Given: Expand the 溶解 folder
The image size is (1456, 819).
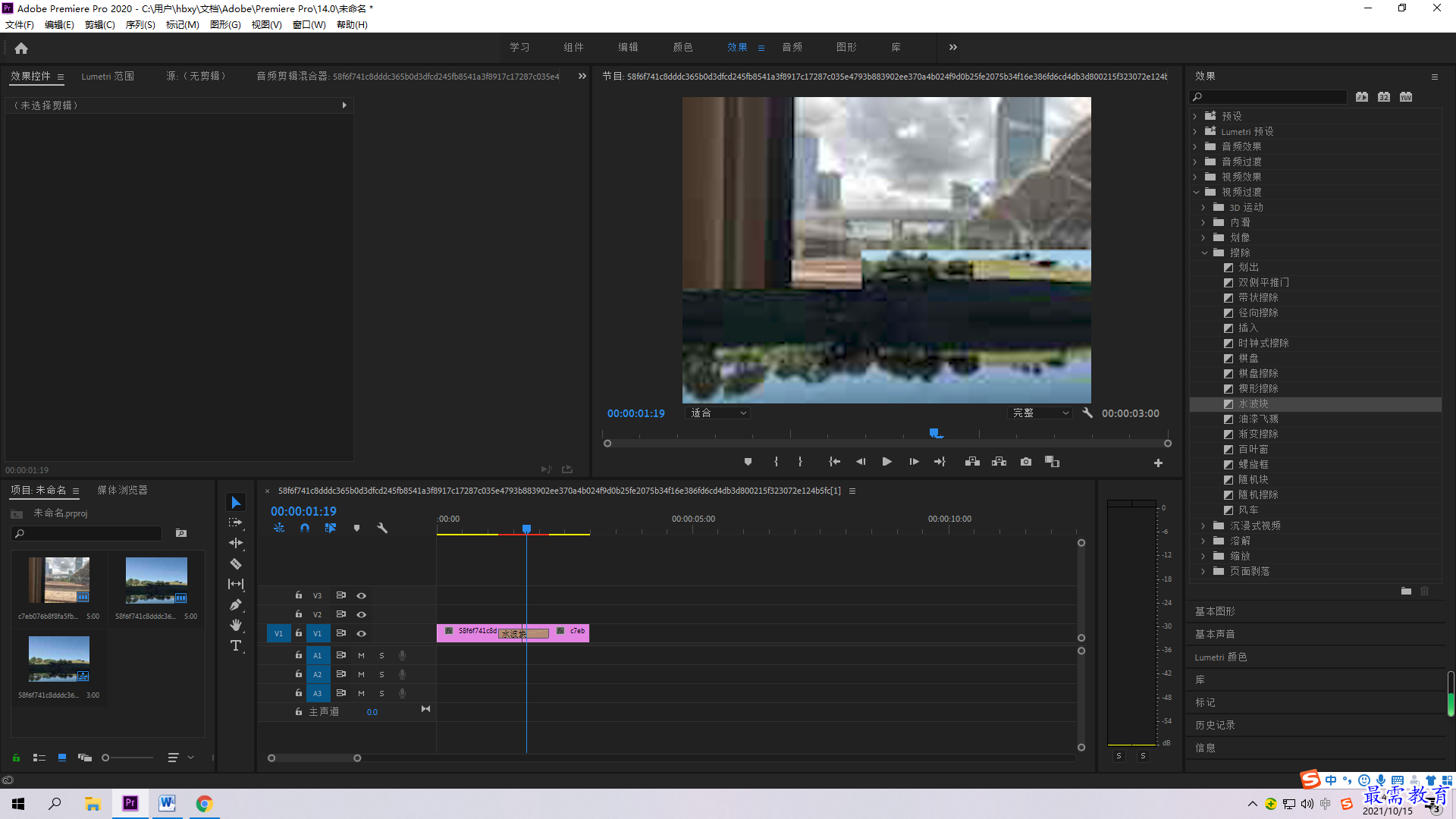Looking at the screenshot, I should pyautogui.click(x=1203, y=541).
